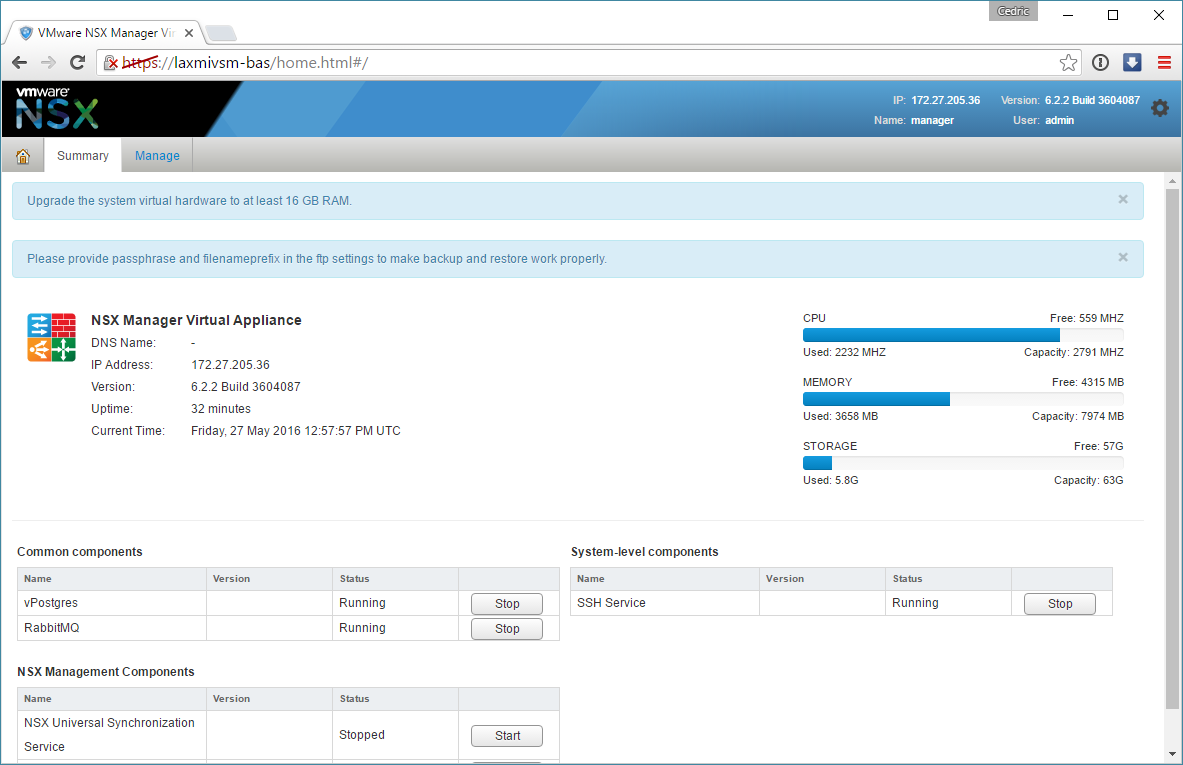The width and height of the screenshot is (1183, 765).
Task: Click the Cedric profile button
Action: point(1013,11)
